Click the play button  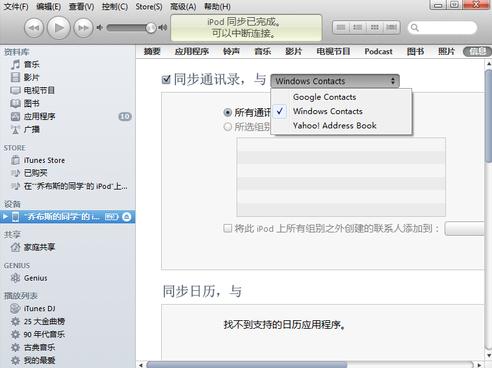(x=59, y=27)
